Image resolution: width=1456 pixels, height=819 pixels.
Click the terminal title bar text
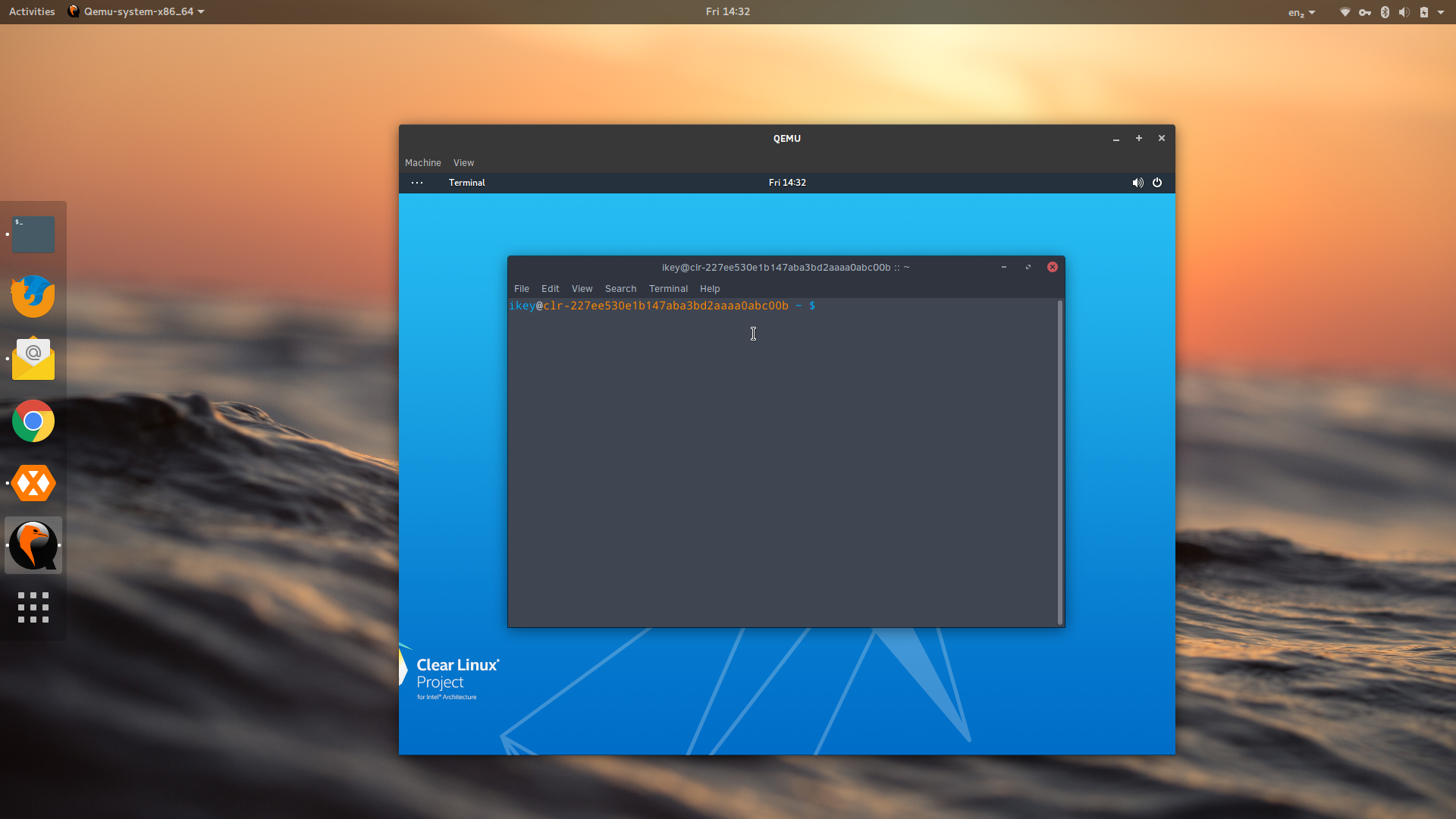click(786, 268)
